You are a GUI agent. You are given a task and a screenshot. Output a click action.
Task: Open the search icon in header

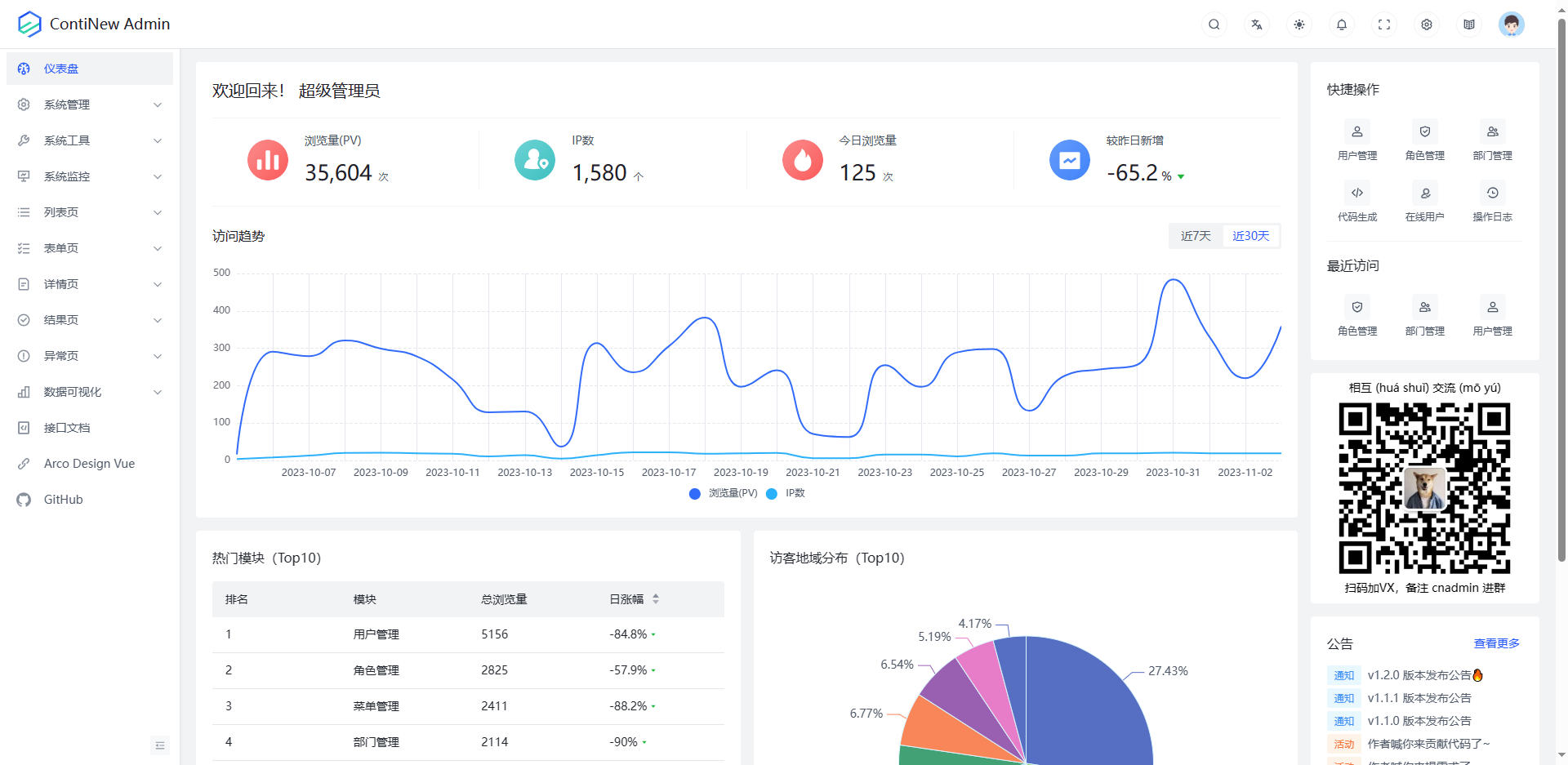click(1214, 24)
